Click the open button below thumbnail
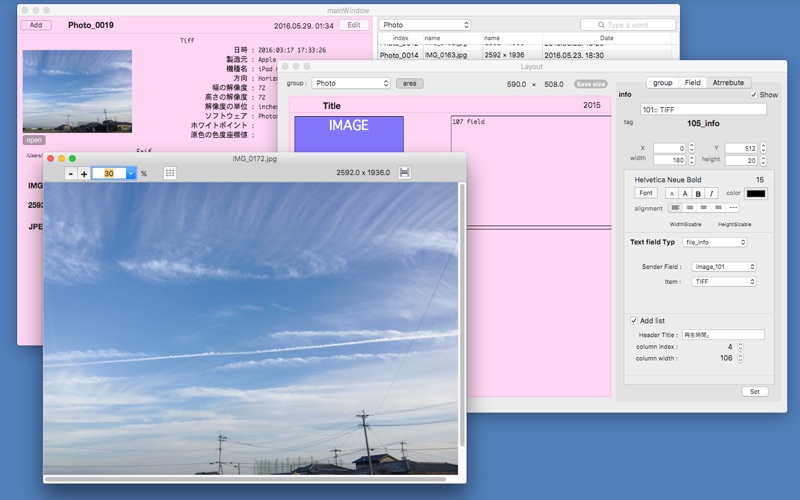 point(34,140)
